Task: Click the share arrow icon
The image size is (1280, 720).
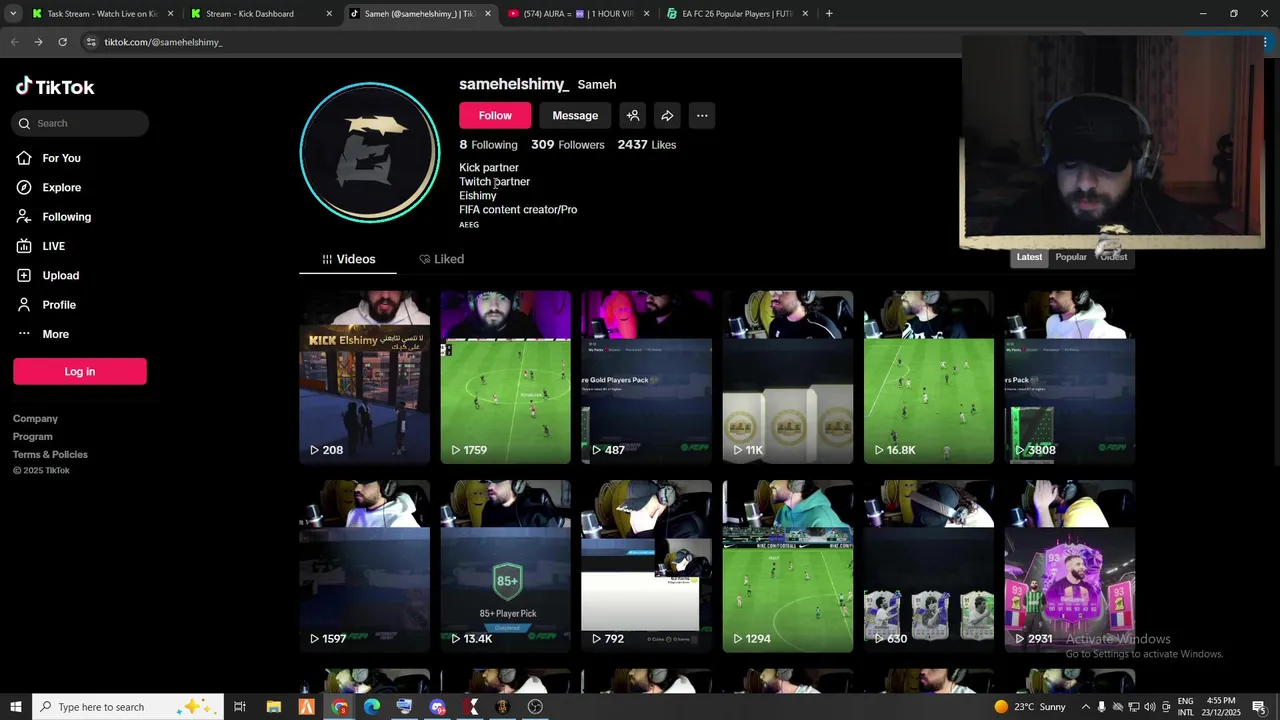Action: (667, 116)
